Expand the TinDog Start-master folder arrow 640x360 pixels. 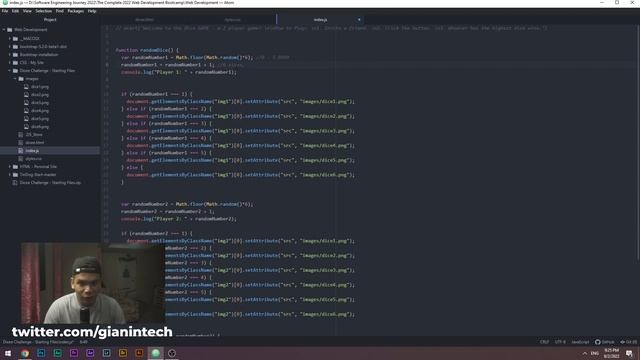10,175
